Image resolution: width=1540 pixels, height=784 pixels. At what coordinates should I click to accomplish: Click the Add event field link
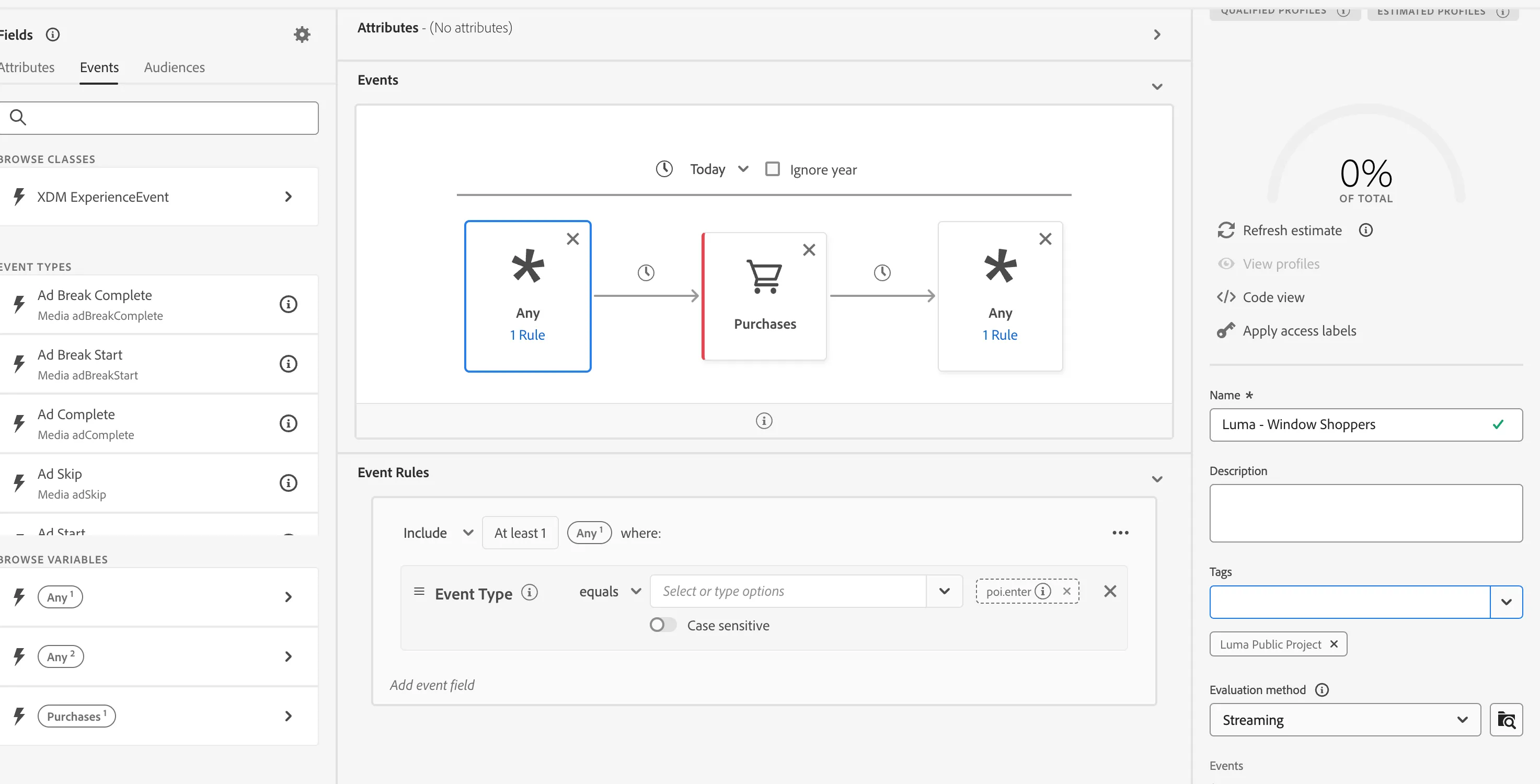(432, 685)
